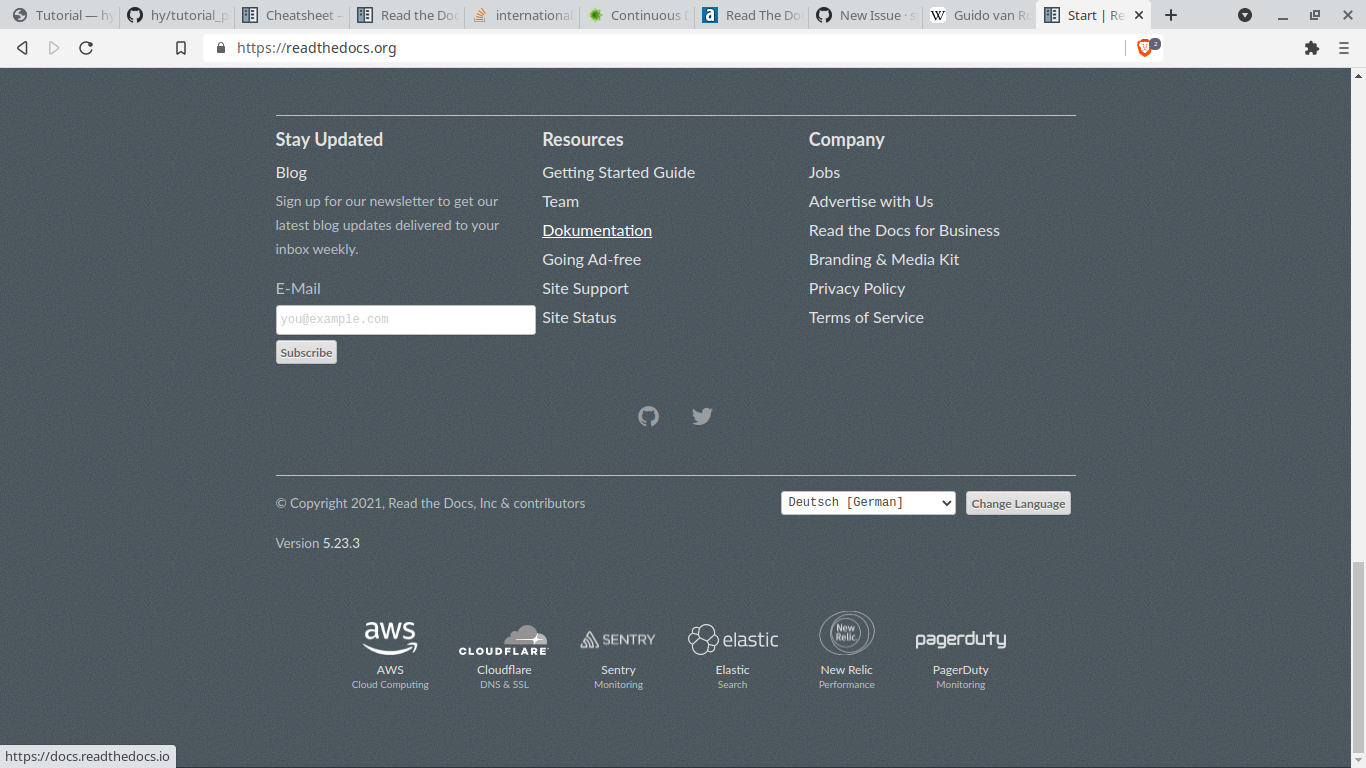Click the PagerDuty Monitoring sponsor logo
This screenshot has height=768, width=1366.
coord(960,639)
